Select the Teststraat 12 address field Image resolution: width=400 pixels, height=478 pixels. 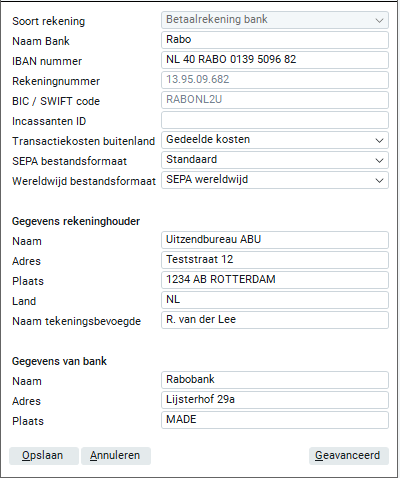click(x=275, y=260)
